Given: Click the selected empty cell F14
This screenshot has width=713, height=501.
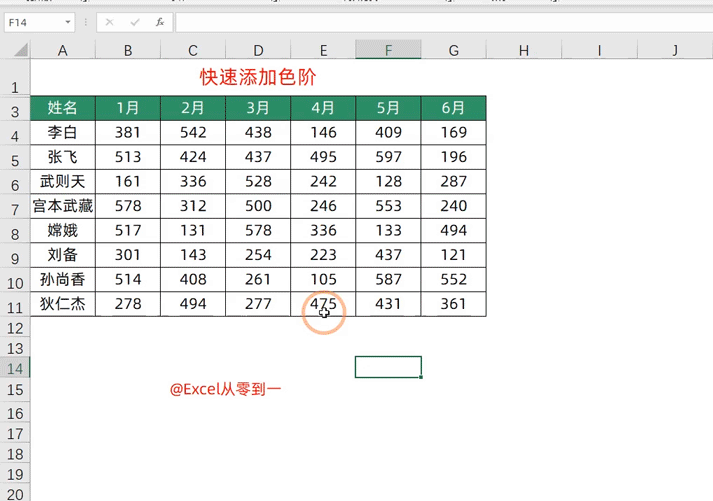Looking at the screenshot, I should pyautogui.click(x=388, y=367).
